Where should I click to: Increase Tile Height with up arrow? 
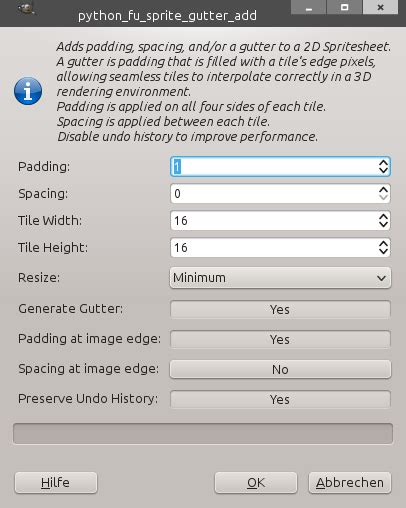383,243
